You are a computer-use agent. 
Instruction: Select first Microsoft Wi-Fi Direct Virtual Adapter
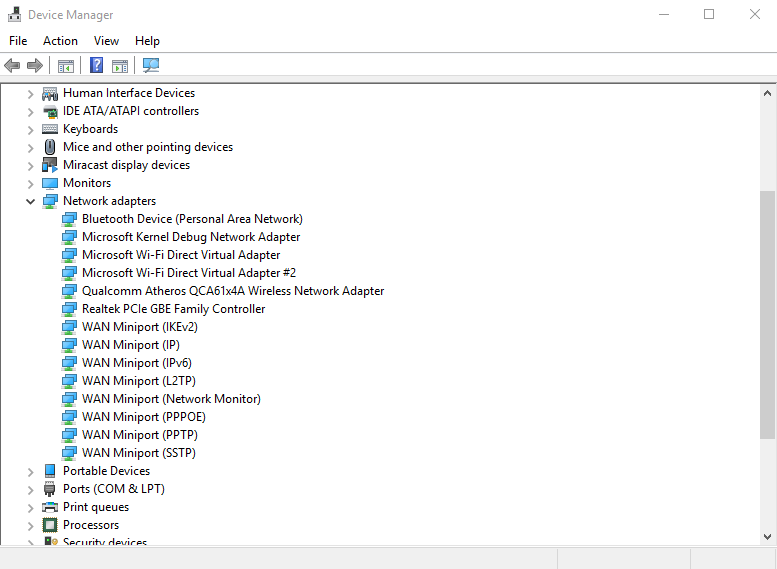(181, 255)
